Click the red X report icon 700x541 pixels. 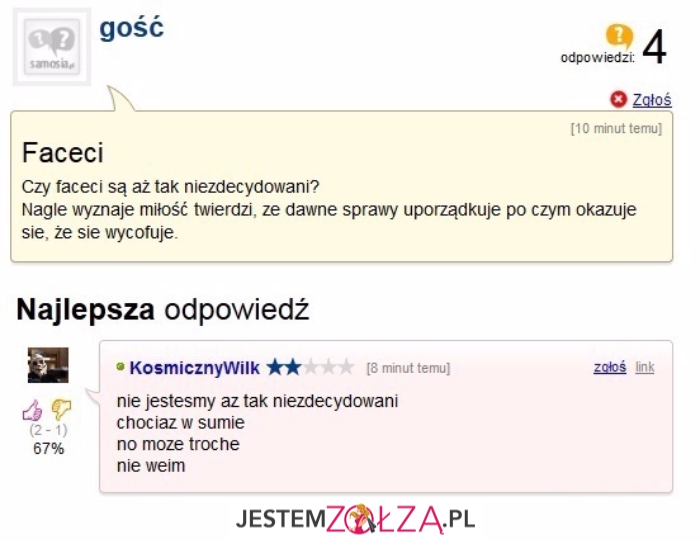(618, 98)
